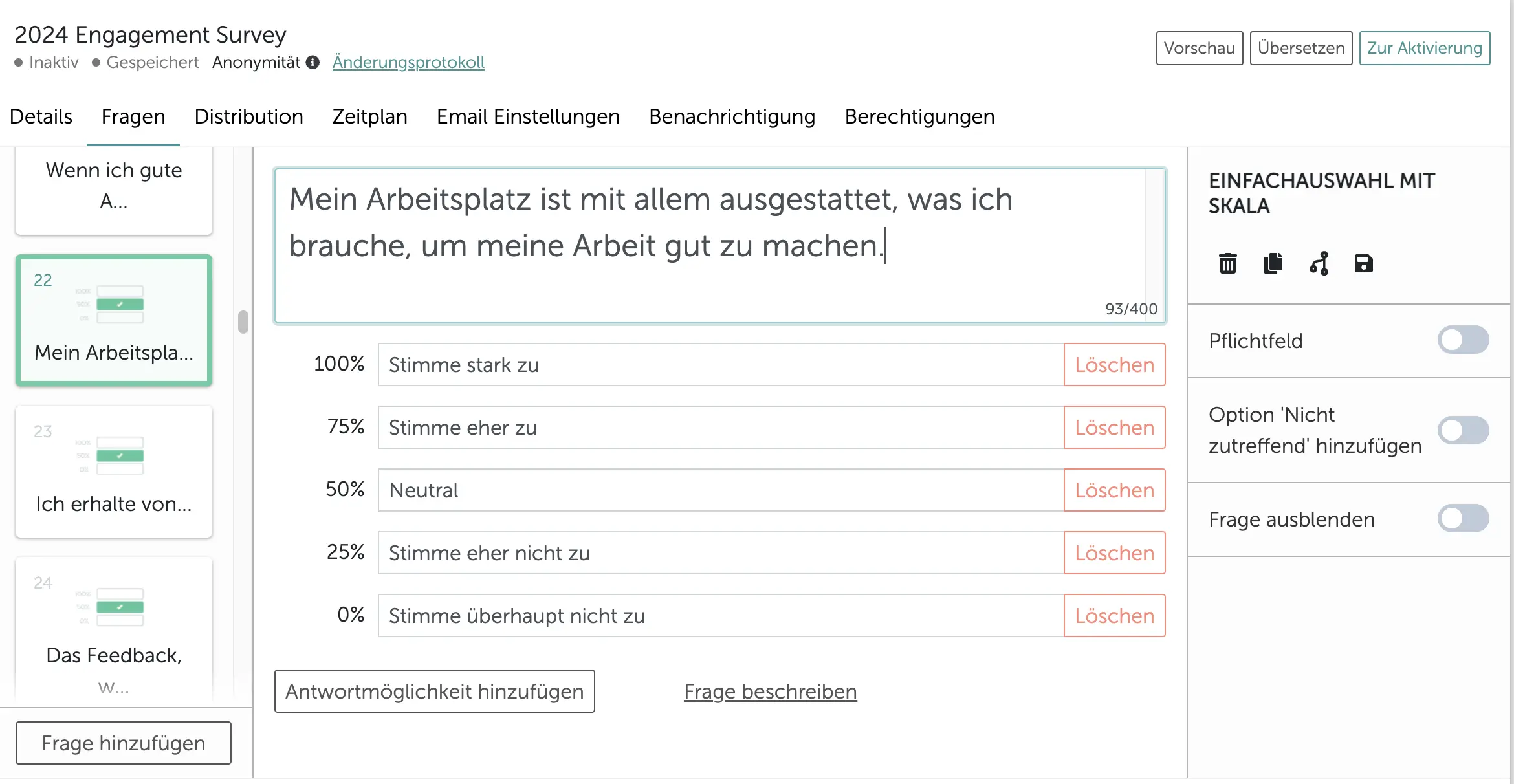
Task: Switch to the 'Distribution' tab
Action: [248, 117]
